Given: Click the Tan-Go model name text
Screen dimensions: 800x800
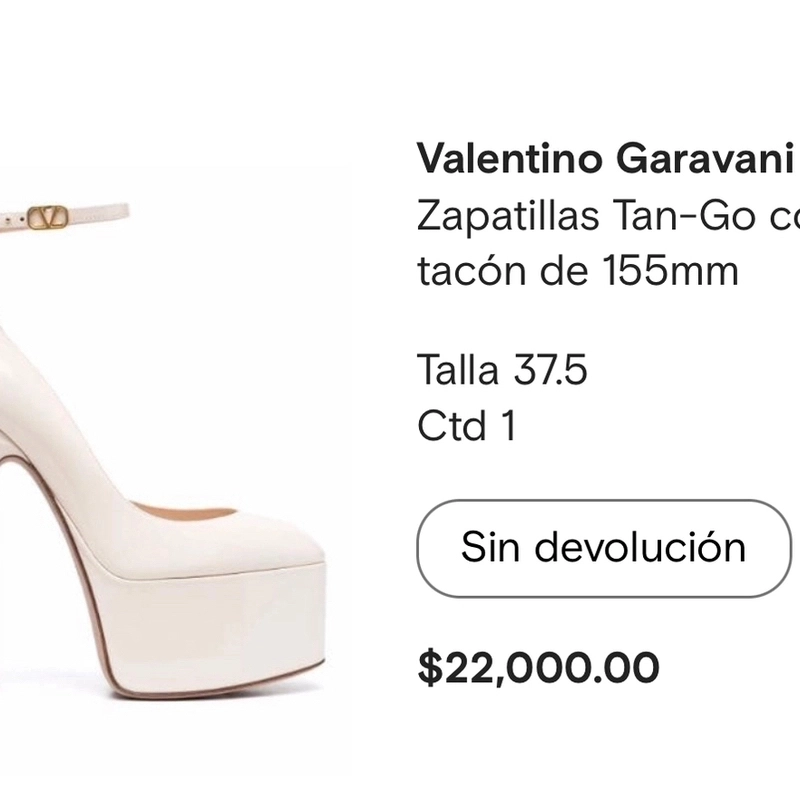Looking at the screenshot, I should [685, 216].
